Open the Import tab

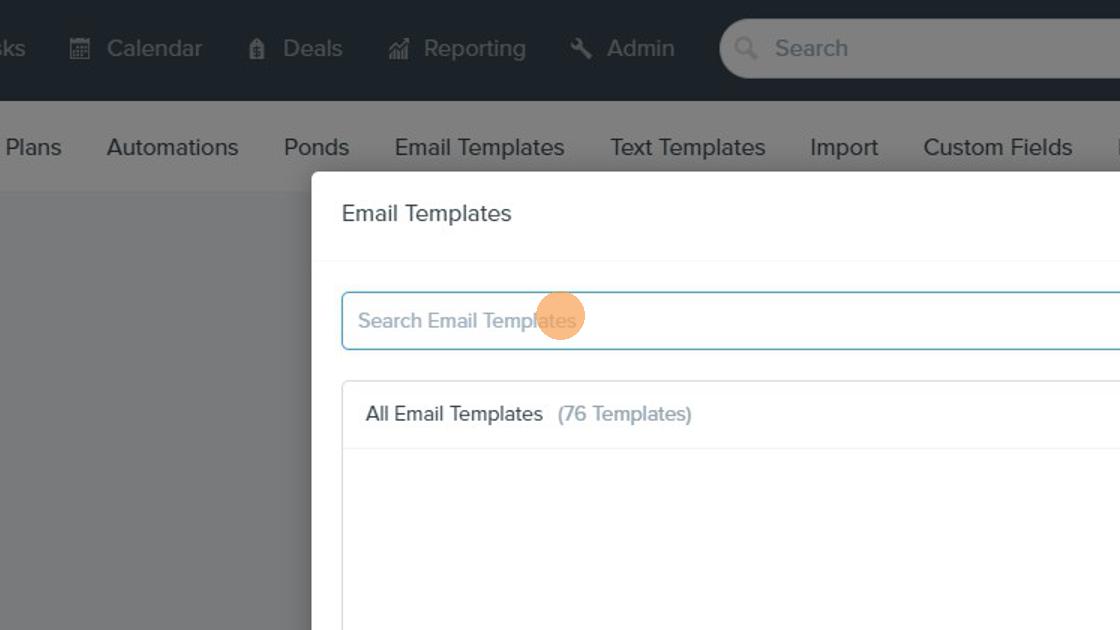click(x=844, y=147)
